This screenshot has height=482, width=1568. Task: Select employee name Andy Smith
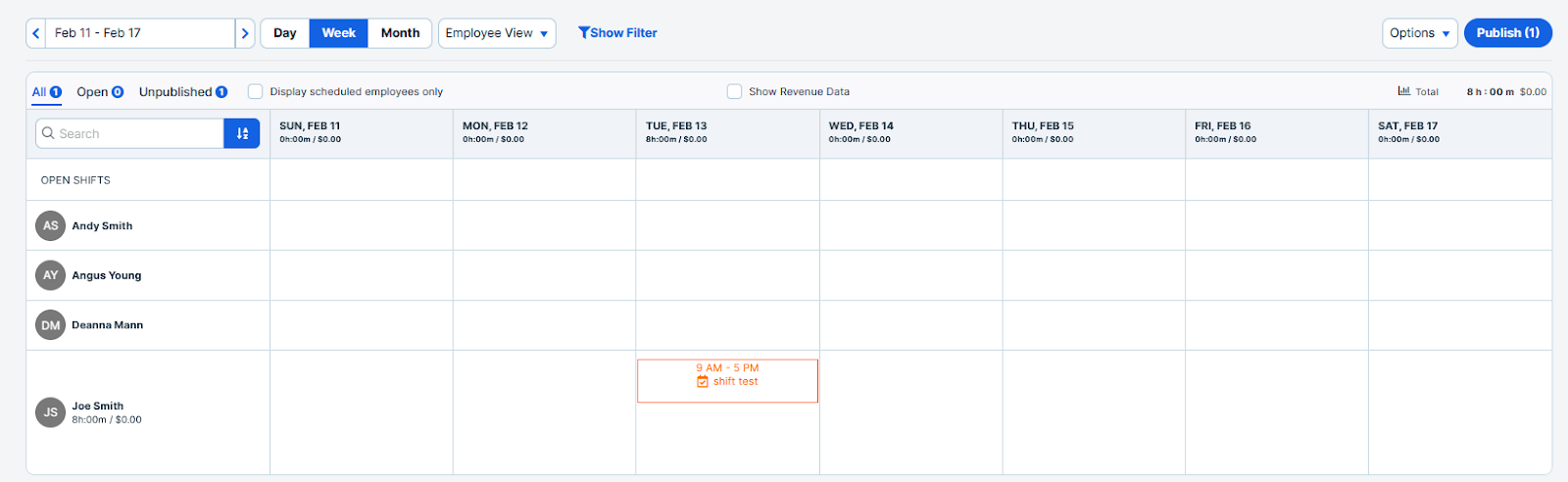coord(102,226)
